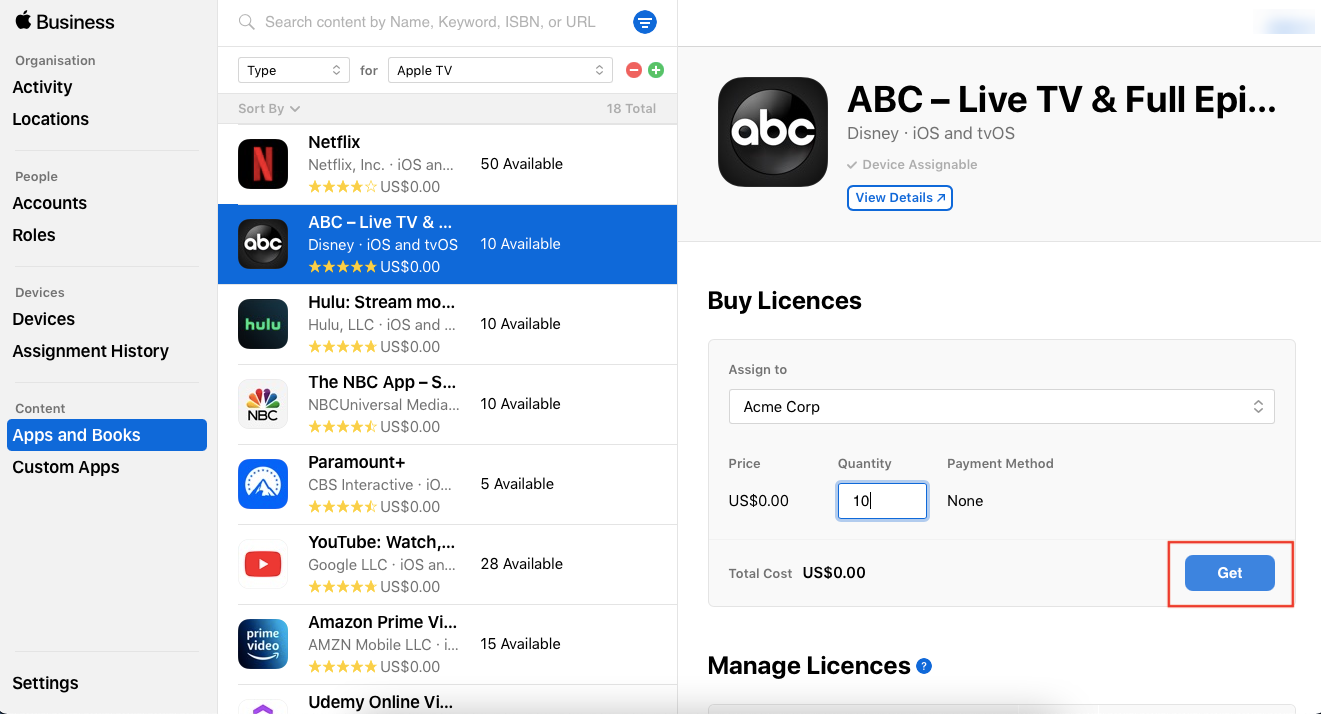
Task: Click the 18 Total count label
Action: (x=631, y=108)
